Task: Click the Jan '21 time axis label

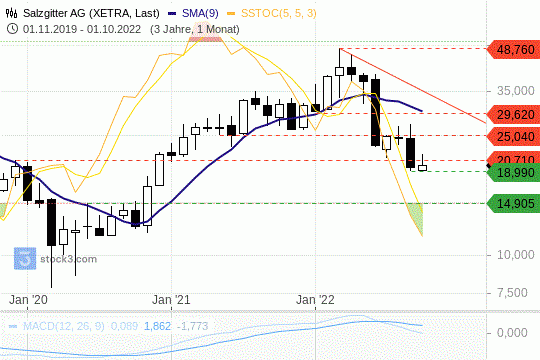Action: tap(171, 300)
